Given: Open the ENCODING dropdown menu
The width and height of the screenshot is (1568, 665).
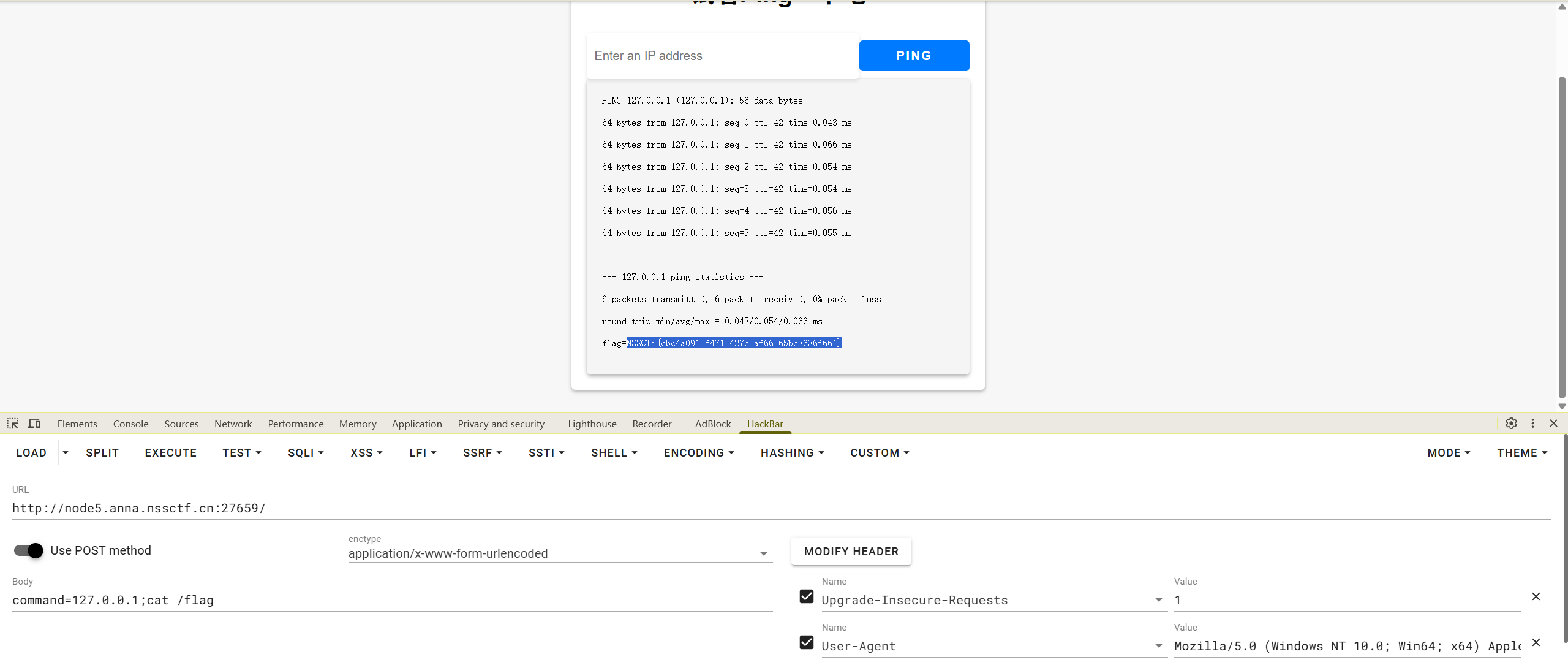Looking at the screenshot, I should [699, 453].
